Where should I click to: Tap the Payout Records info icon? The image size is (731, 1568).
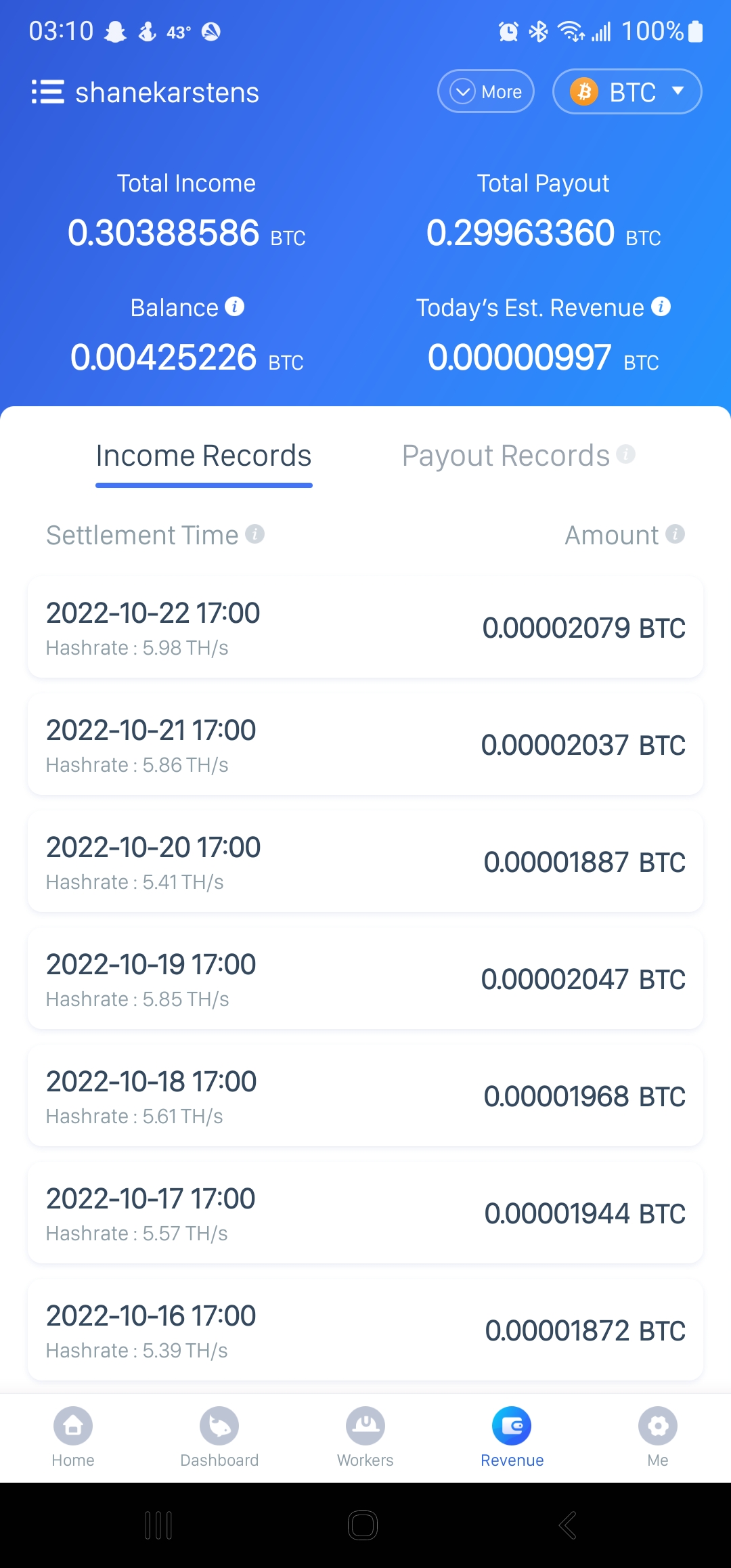click(626, 454)
